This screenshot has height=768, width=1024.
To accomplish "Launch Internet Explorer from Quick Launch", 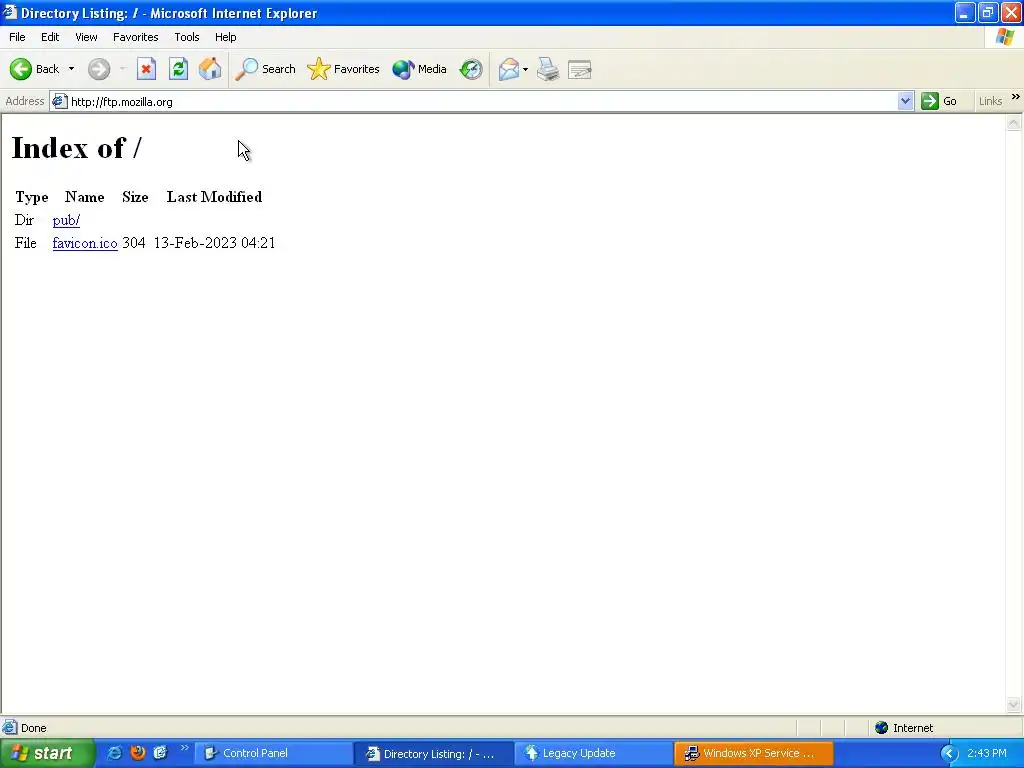I will (x=114, y=753).
